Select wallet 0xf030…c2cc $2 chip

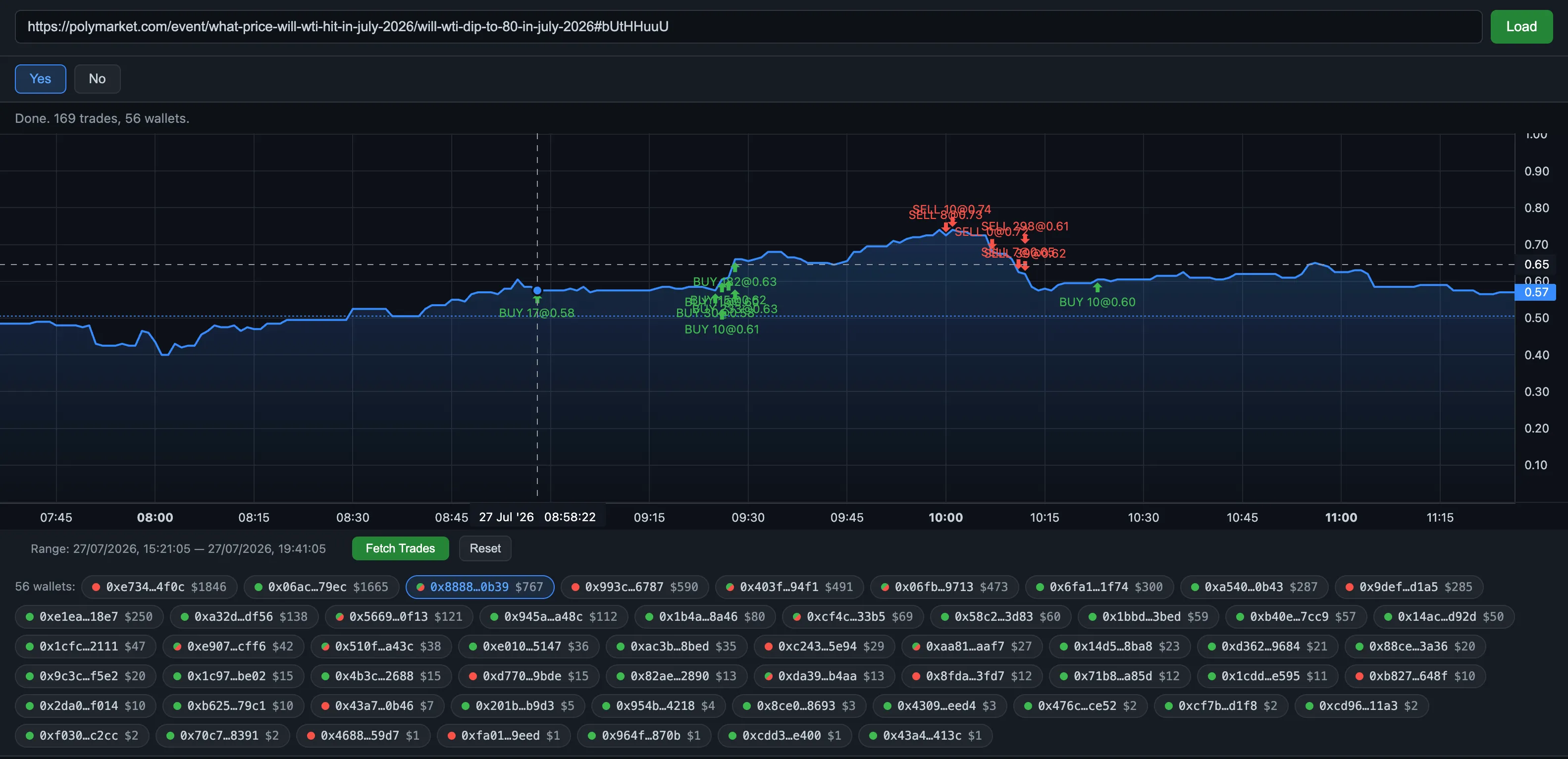tap(82, 736)
